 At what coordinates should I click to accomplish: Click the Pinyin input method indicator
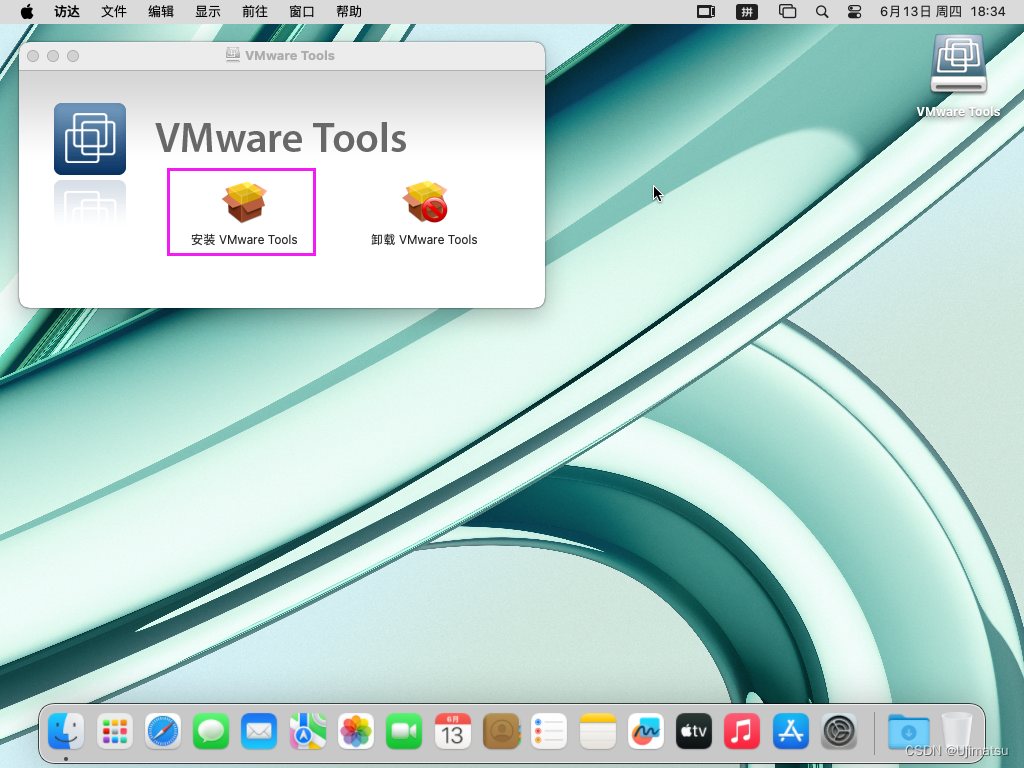747,12
